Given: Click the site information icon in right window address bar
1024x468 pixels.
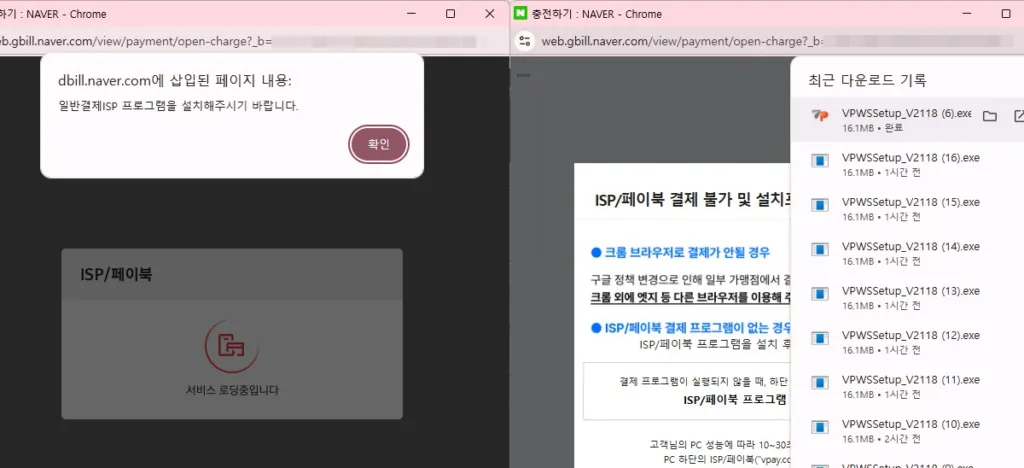Looking at the screenshot, I should click(524, 41).
